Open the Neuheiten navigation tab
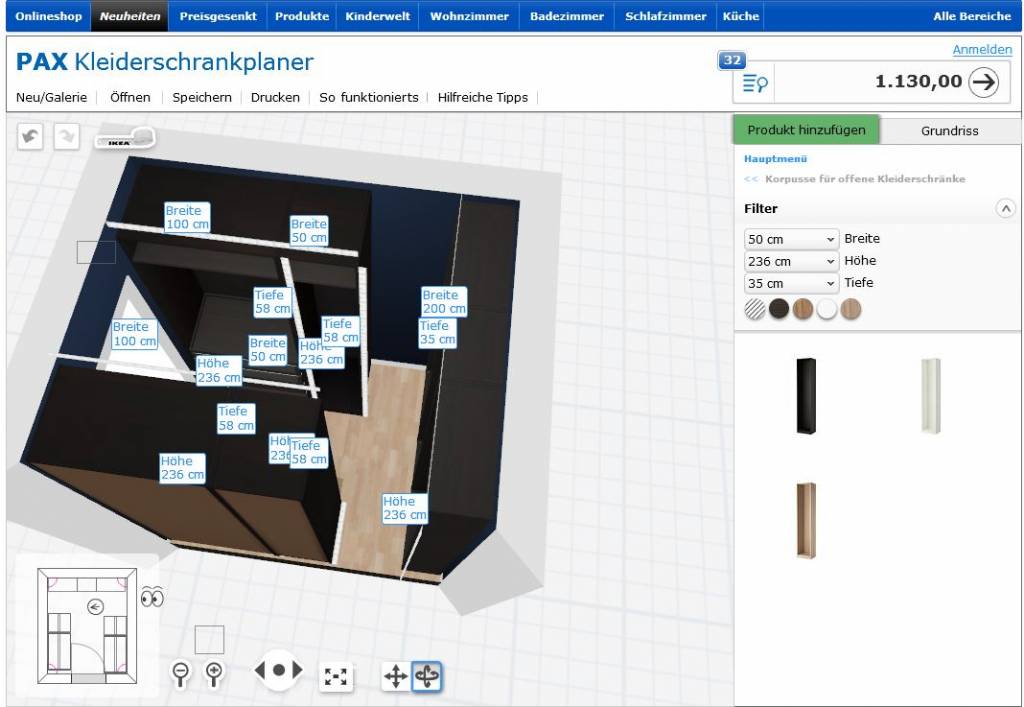This screenshot has width=1024, height=707. tap(130, 16)
